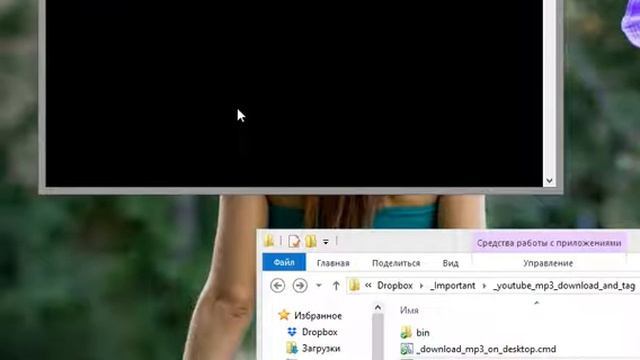This screenshot has width=640, height=360.
Task: Open Dropbox in the navigation pane
Action: coord(320,332)
